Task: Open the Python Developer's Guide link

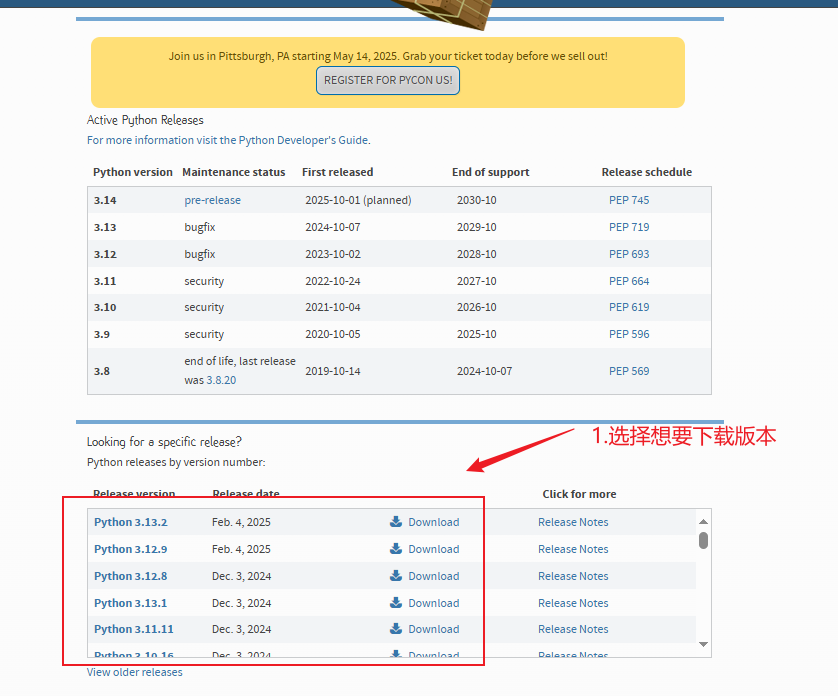Action: tap(228, 140)
